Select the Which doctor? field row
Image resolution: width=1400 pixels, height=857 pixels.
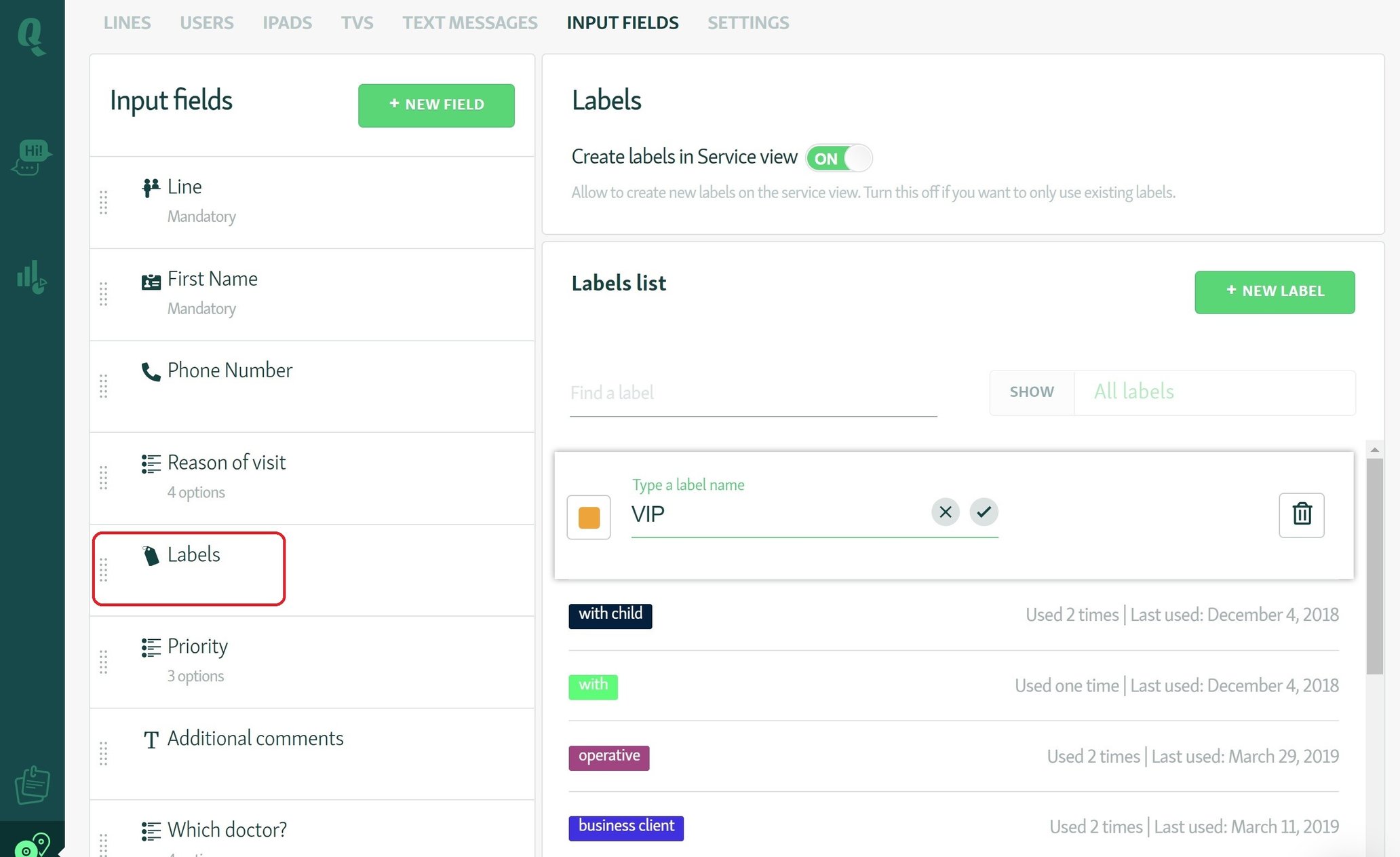coord(312,829)
